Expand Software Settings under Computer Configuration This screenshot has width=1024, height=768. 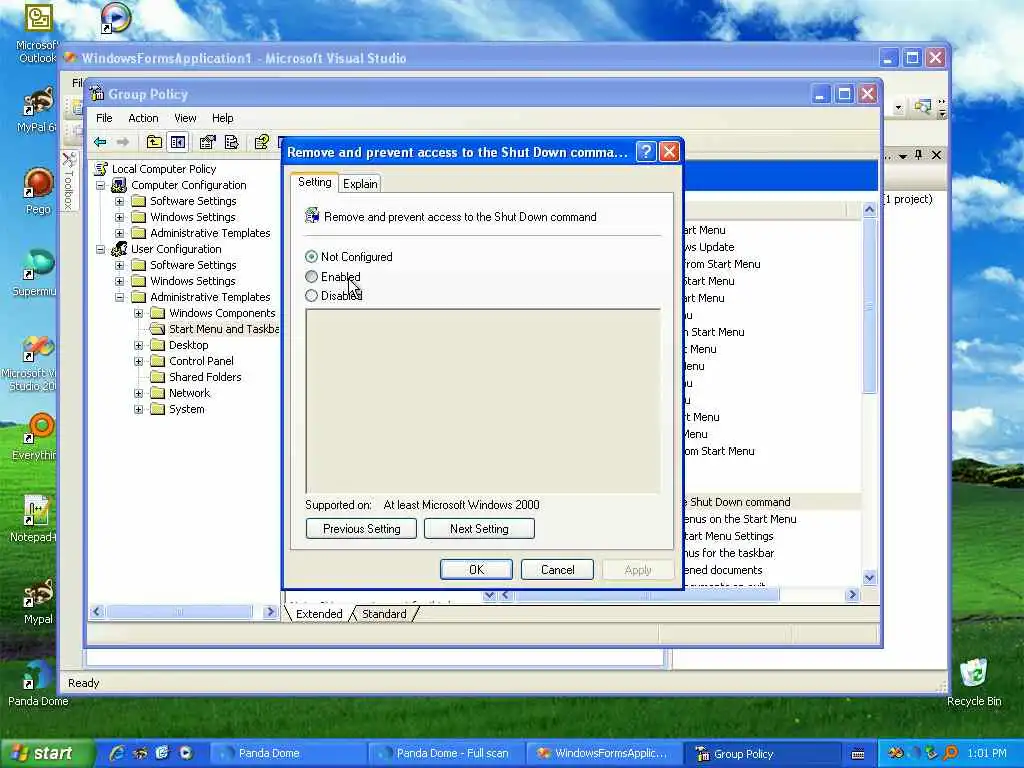tap(120, 201)
